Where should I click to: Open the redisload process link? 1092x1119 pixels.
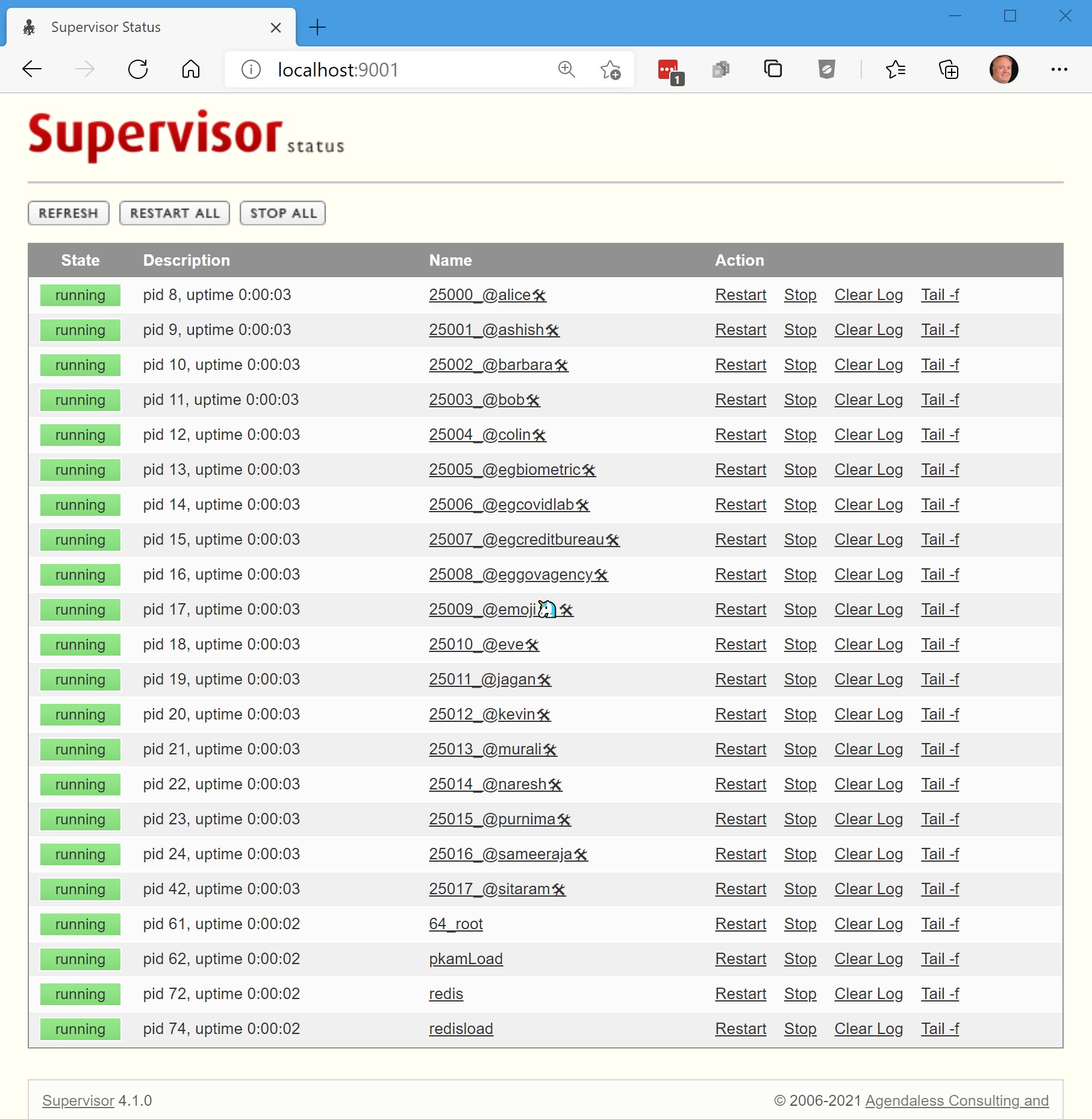(461, 1029)
